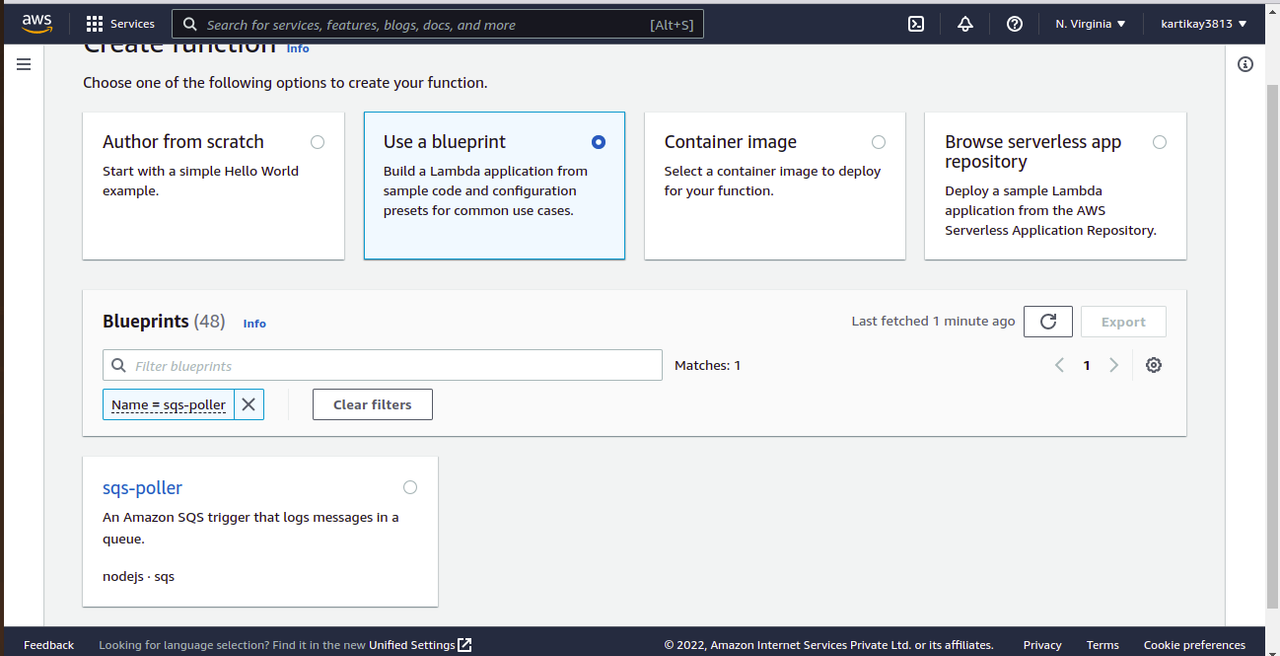The width and height of the screenshot is (1280, 656).
Task: Click the Name = sqs-poller filter token
Action: point(169,404)
